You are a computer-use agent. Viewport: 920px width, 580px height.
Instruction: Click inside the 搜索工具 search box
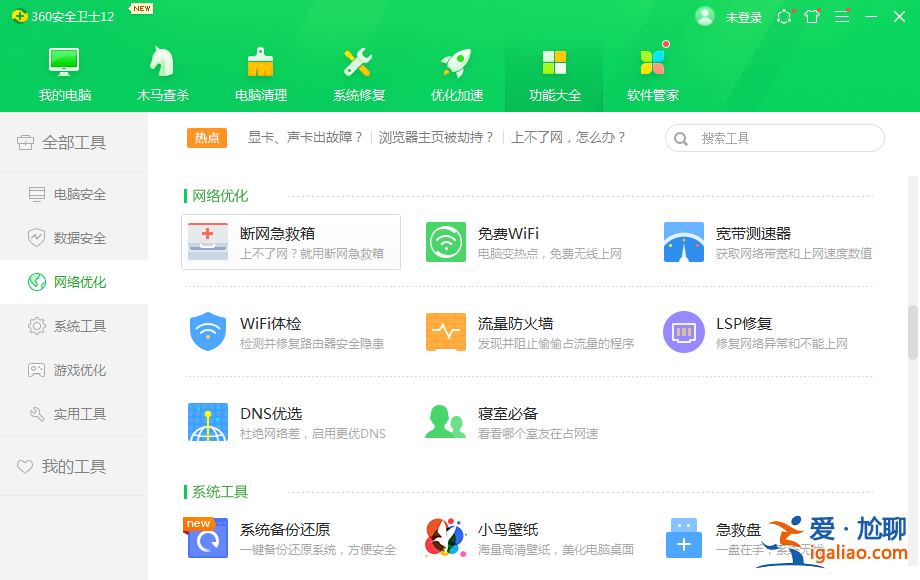pyautogui.click(x=780, y=138)
